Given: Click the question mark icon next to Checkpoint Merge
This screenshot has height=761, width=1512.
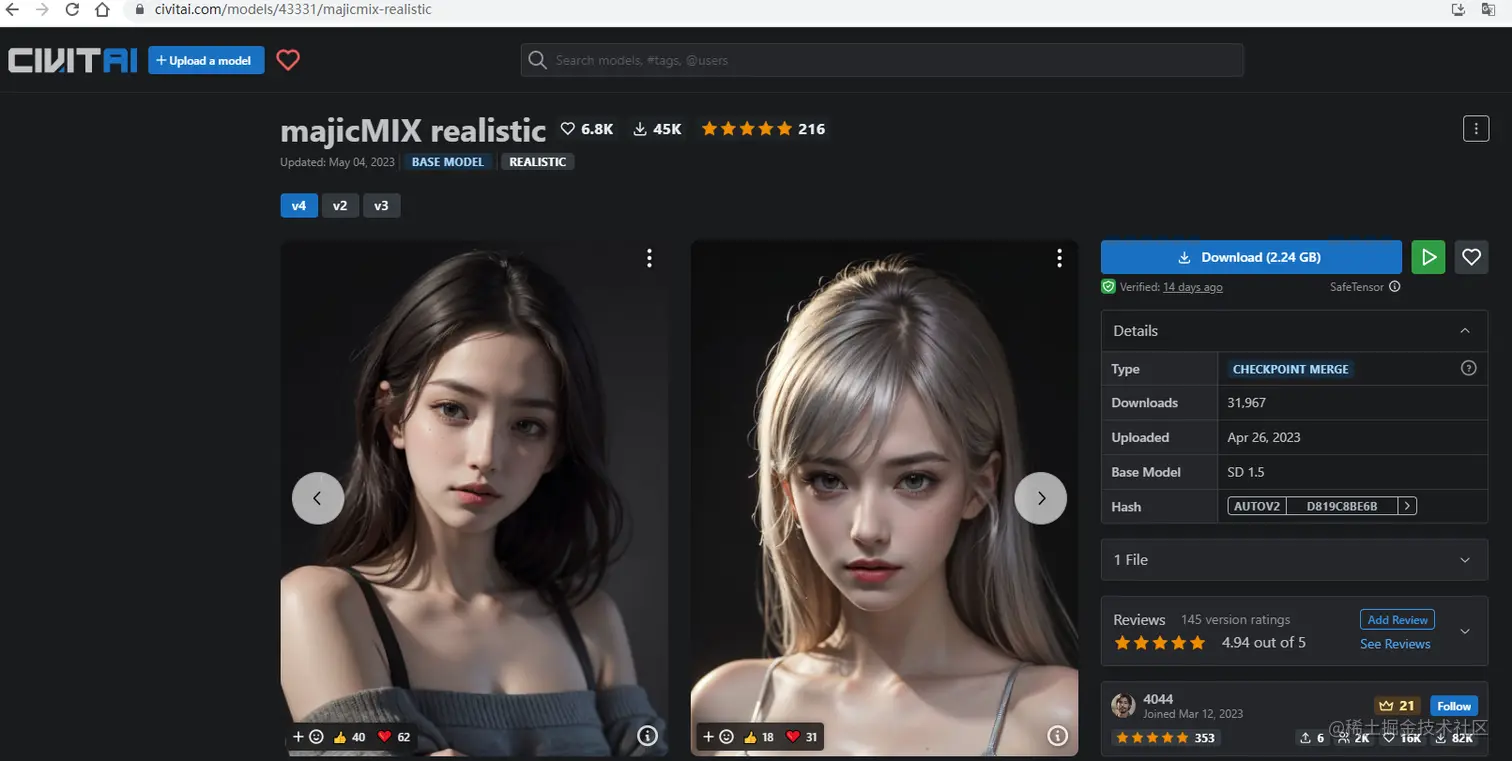Looking at the screenshot, I should coord(1468,368).
